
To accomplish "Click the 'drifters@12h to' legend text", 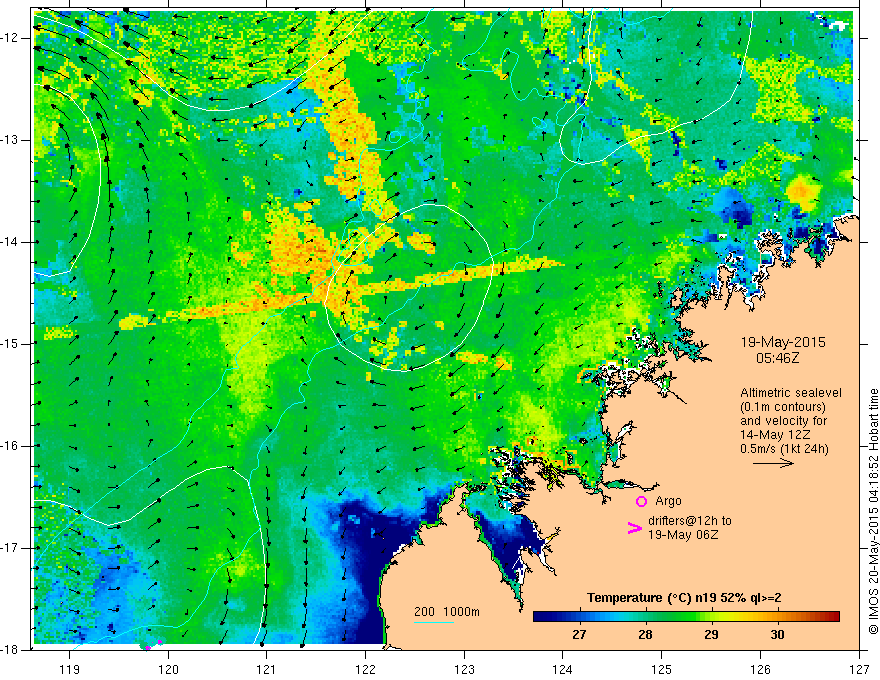I will (690, 521).
